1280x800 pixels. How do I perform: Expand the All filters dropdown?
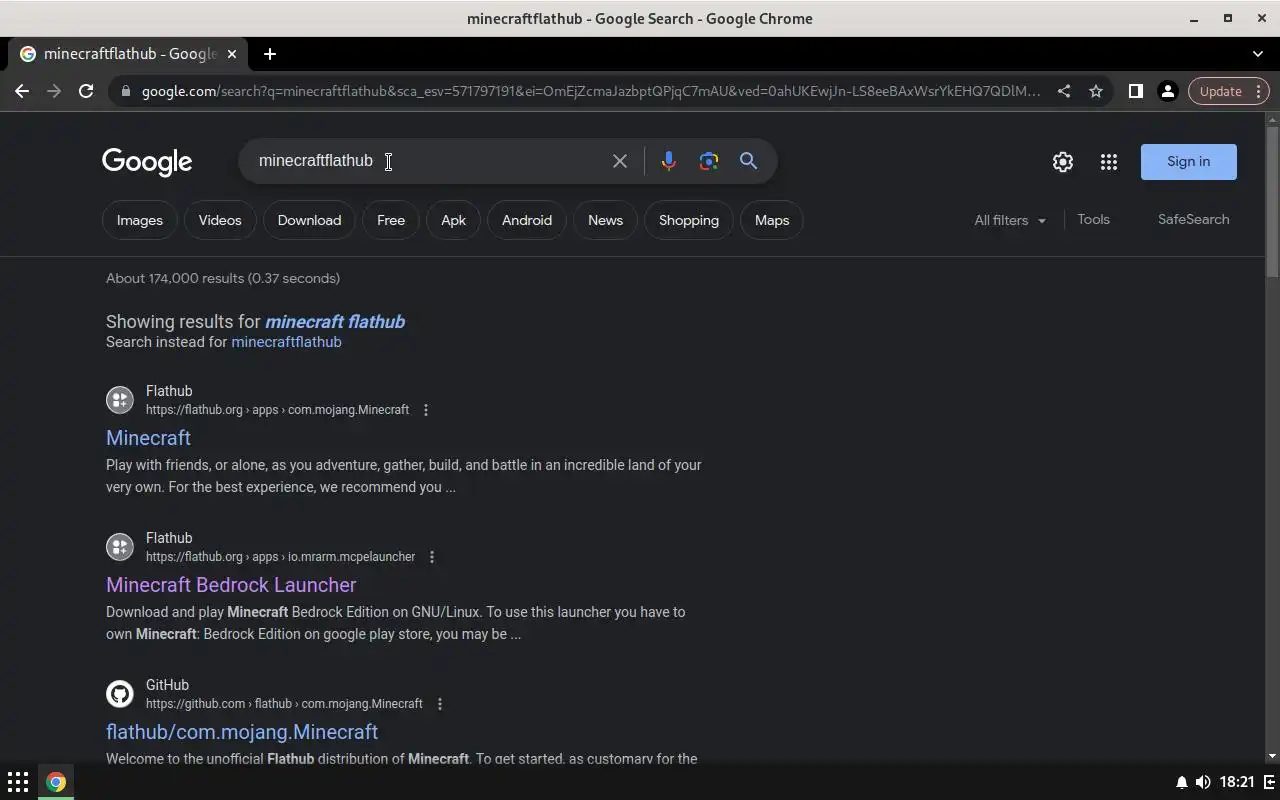(1010, 220)
